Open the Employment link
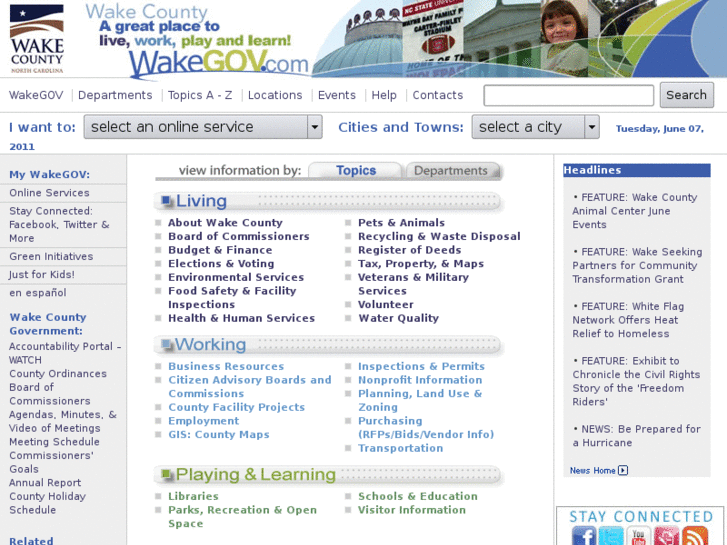 coord(204,421)
